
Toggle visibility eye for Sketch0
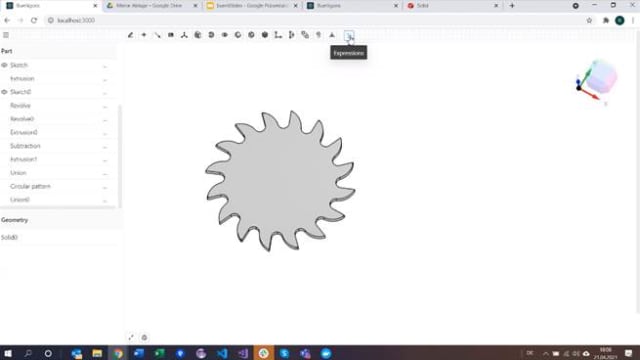click(x=4, y=92)
